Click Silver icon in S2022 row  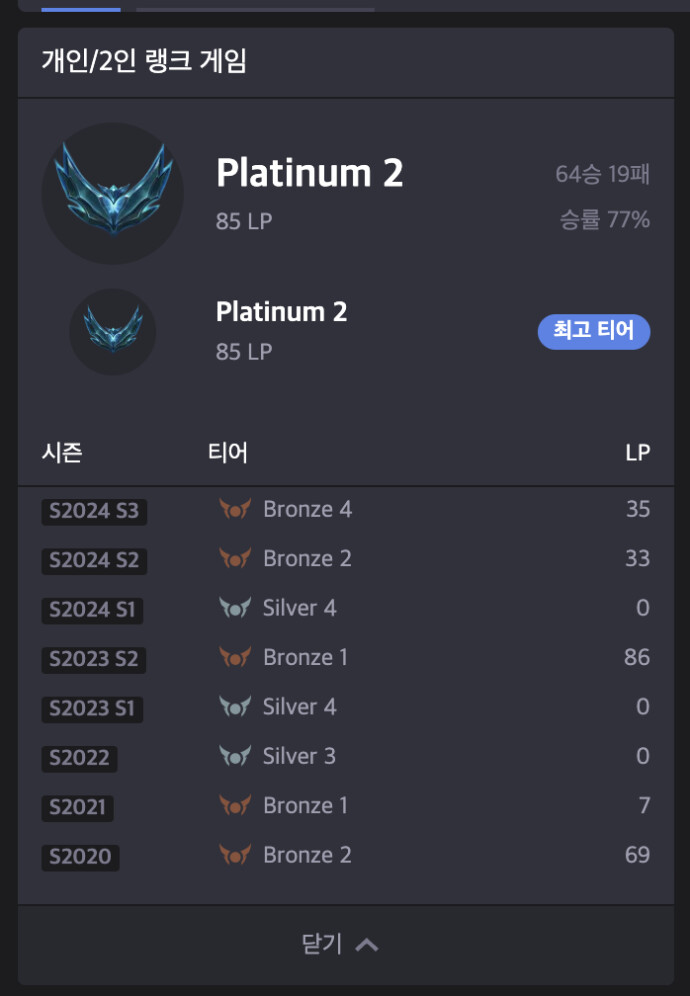click(x=234, y=756)
